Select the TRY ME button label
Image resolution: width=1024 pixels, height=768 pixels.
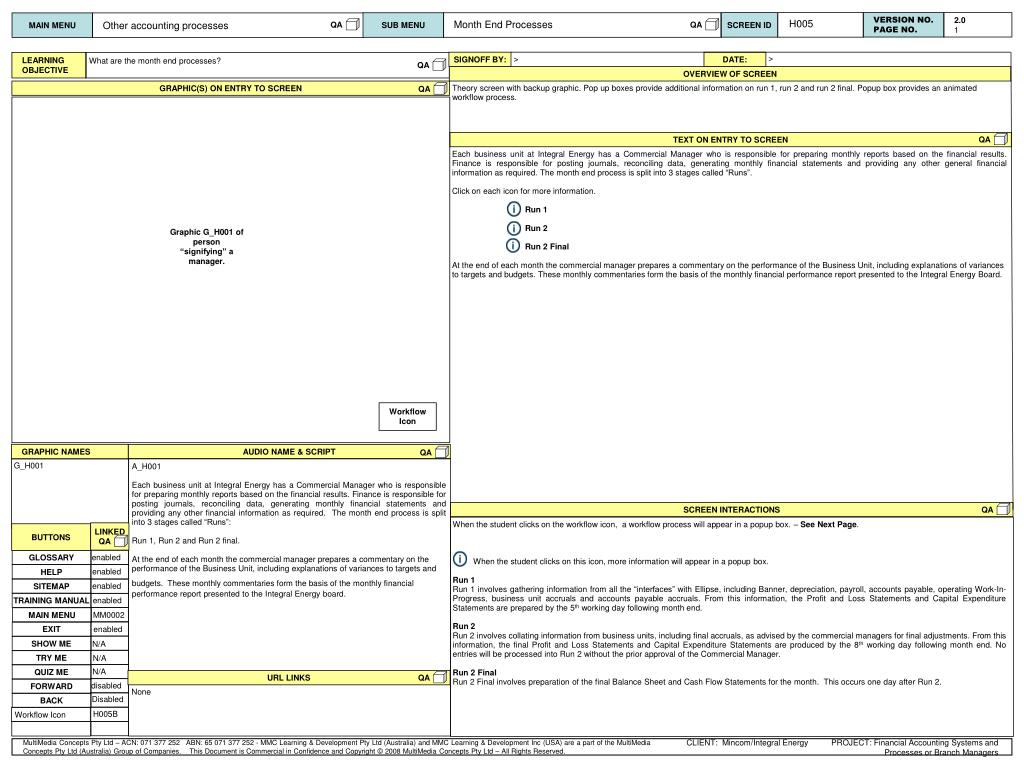pyautogui.click(x=51, y=658)
